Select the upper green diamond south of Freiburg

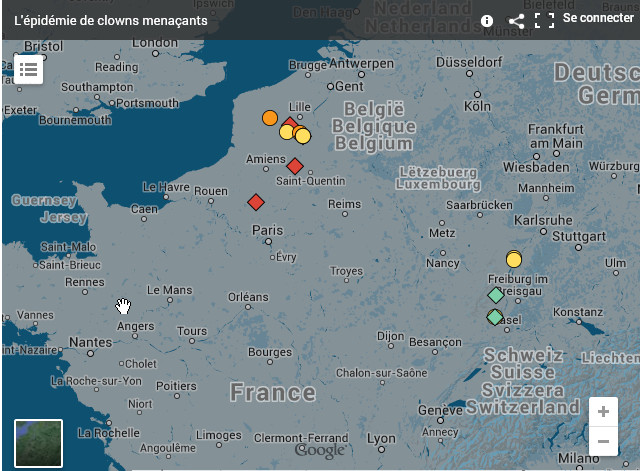point(495,295)
